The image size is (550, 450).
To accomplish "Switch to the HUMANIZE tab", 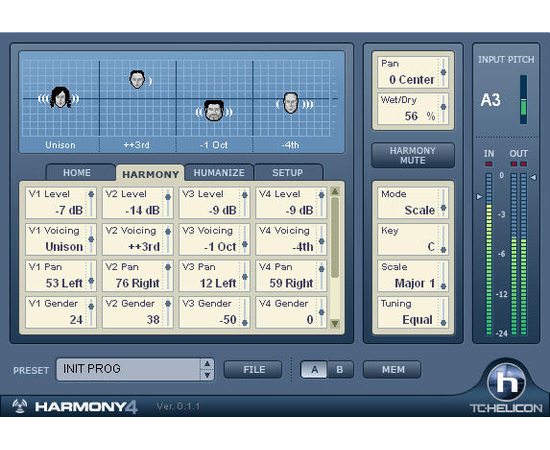I will click(219, 173).
